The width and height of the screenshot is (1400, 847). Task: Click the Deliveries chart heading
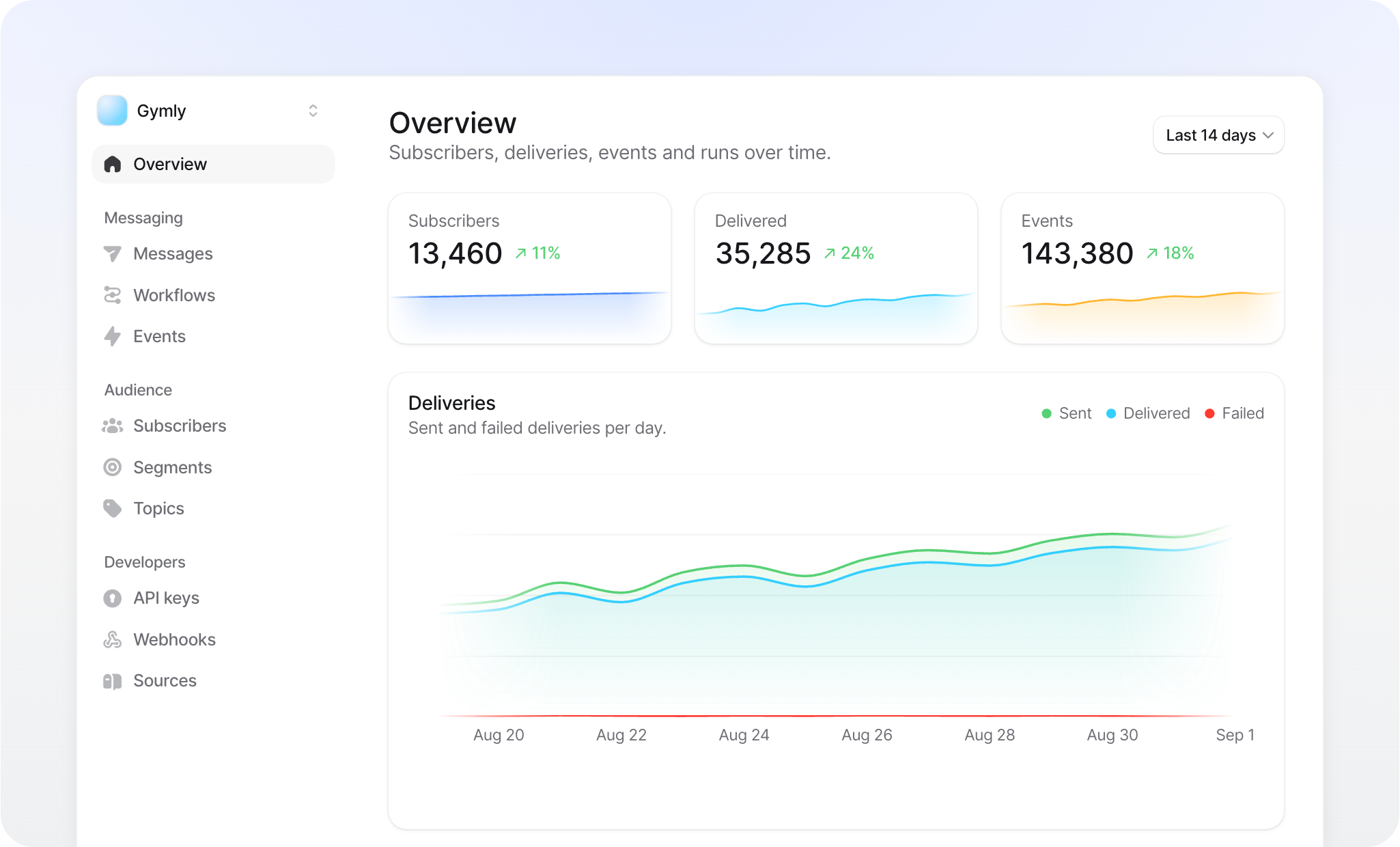[x=451, y=403]
